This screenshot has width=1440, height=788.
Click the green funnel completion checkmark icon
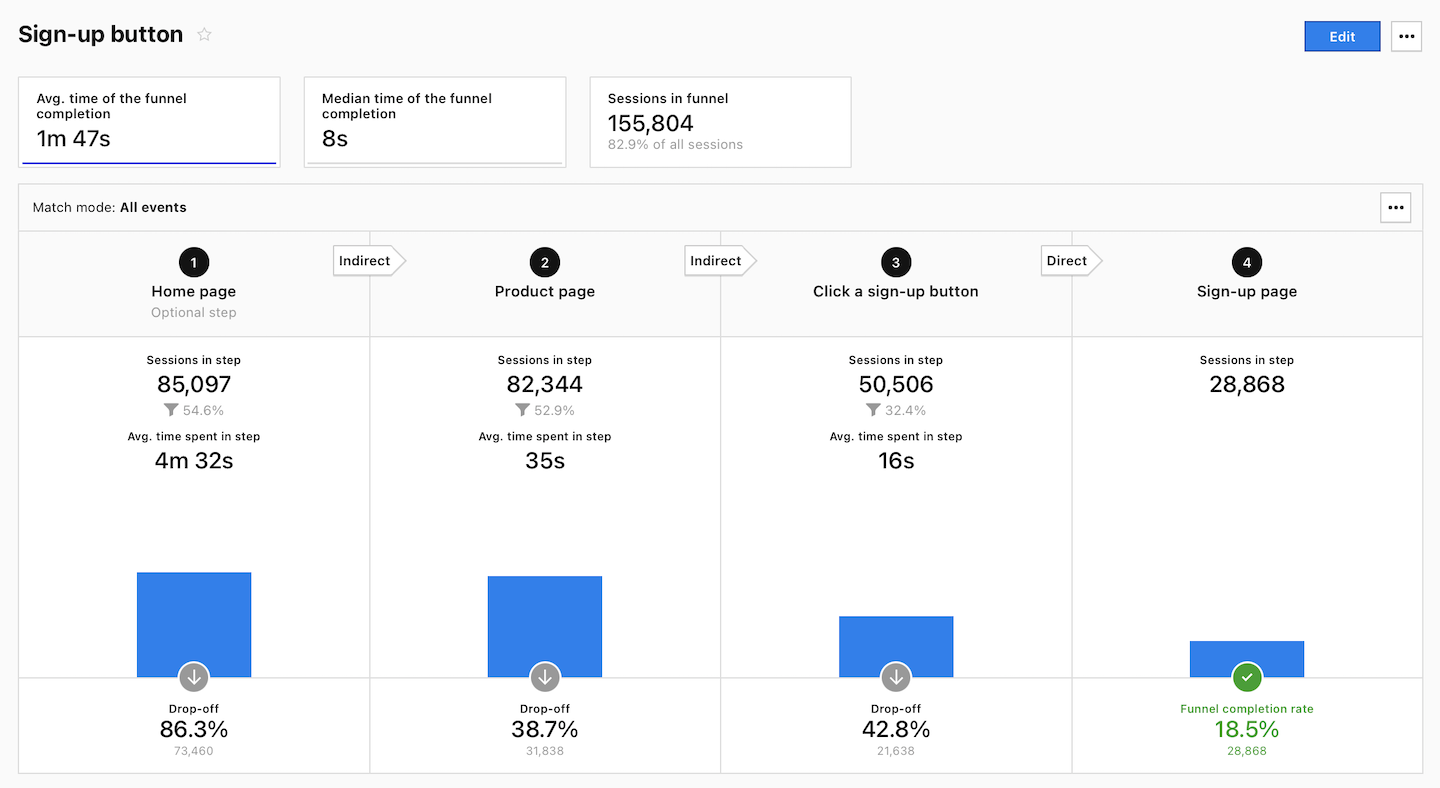click(1247, 677)
